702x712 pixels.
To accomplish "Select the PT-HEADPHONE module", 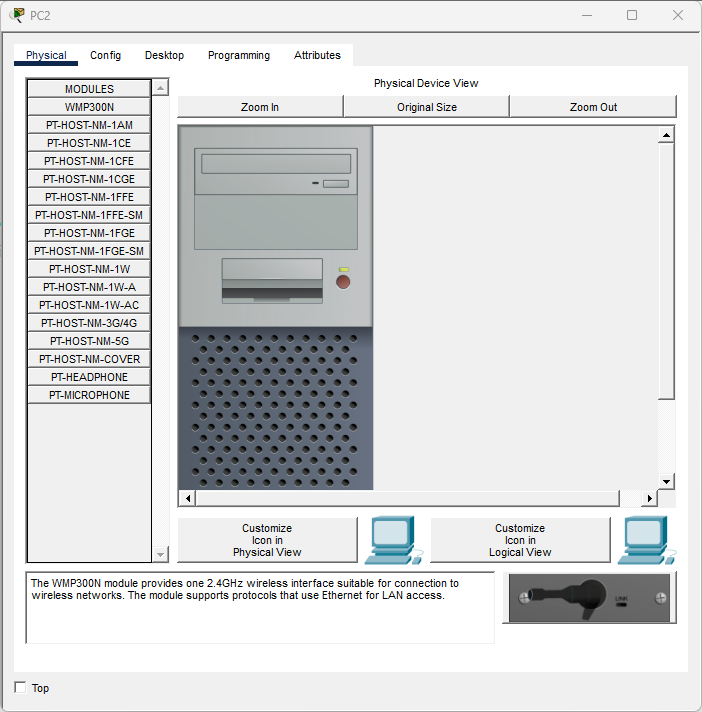I will (89, 377).
